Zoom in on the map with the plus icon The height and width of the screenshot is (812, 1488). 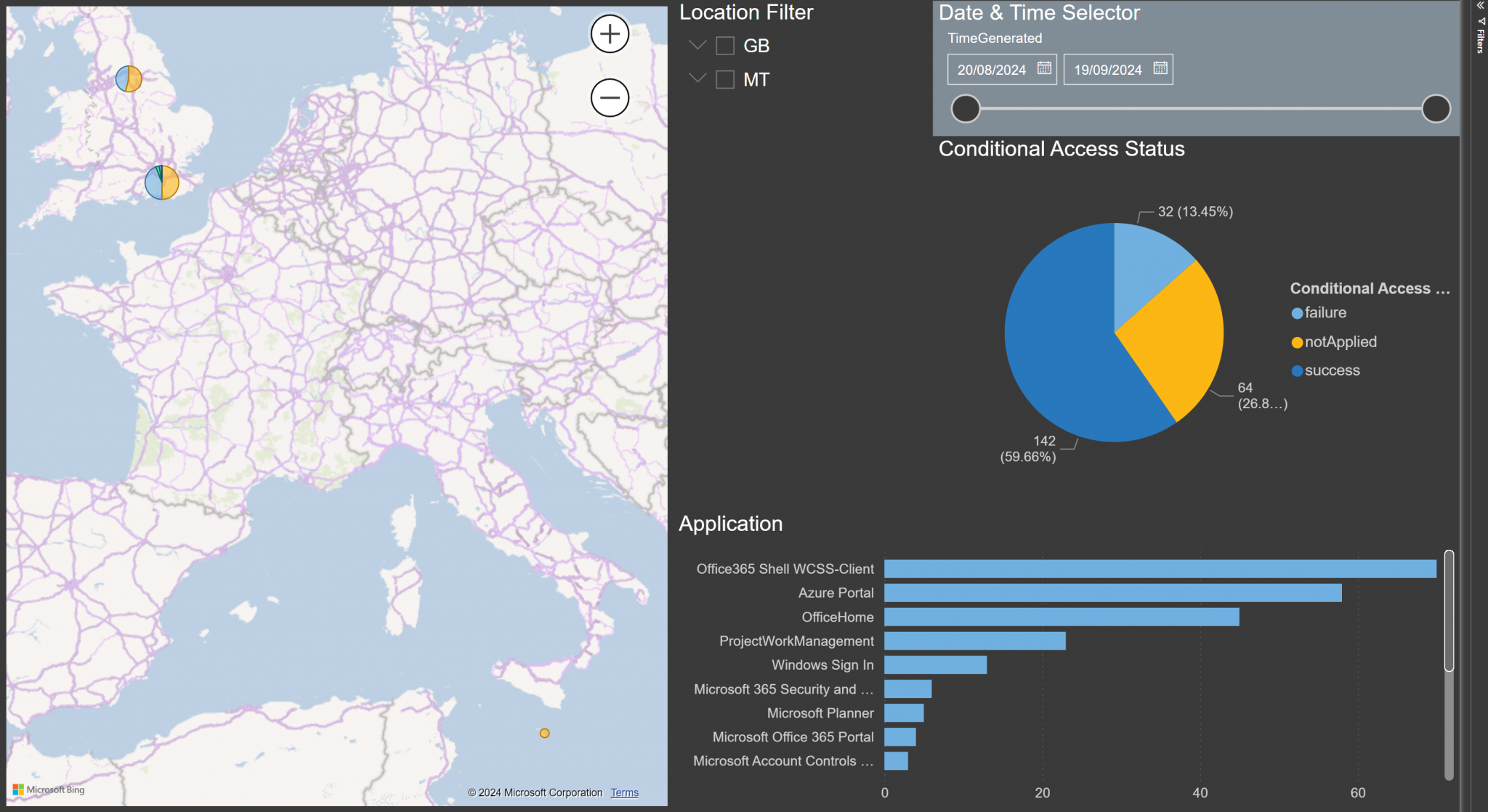[x=609, y=33]
